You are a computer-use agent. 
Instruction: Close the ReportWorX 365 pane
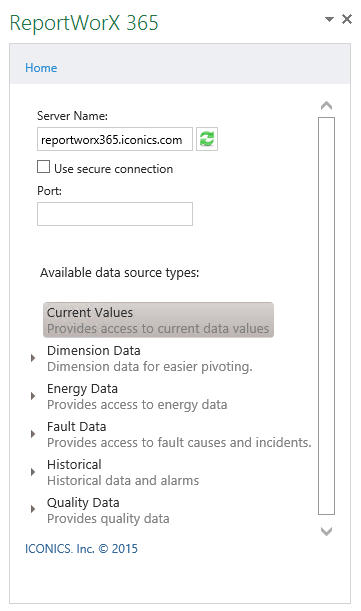pyautogui.click(x=347, y=19)
